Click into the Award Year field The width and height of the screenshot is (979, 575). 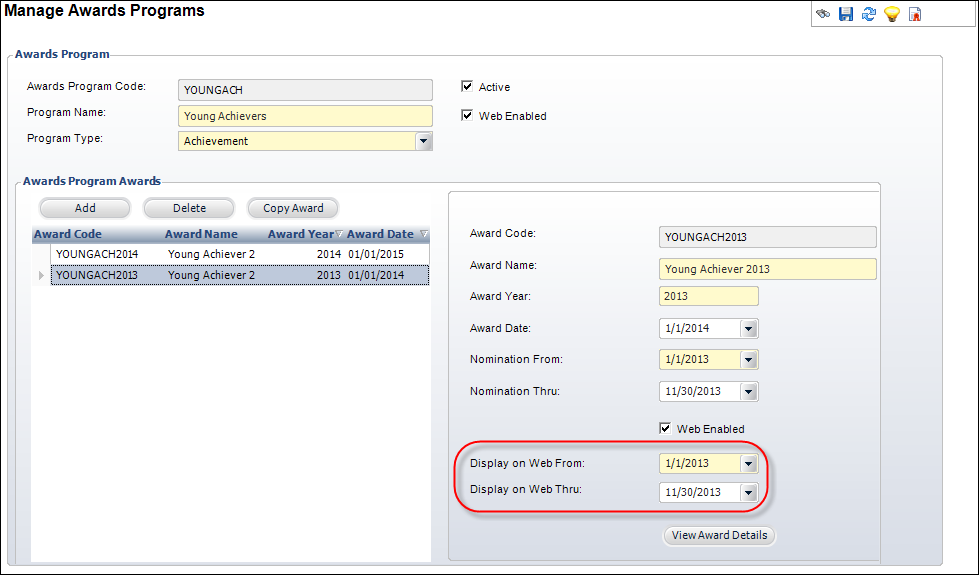coord(709,296)
